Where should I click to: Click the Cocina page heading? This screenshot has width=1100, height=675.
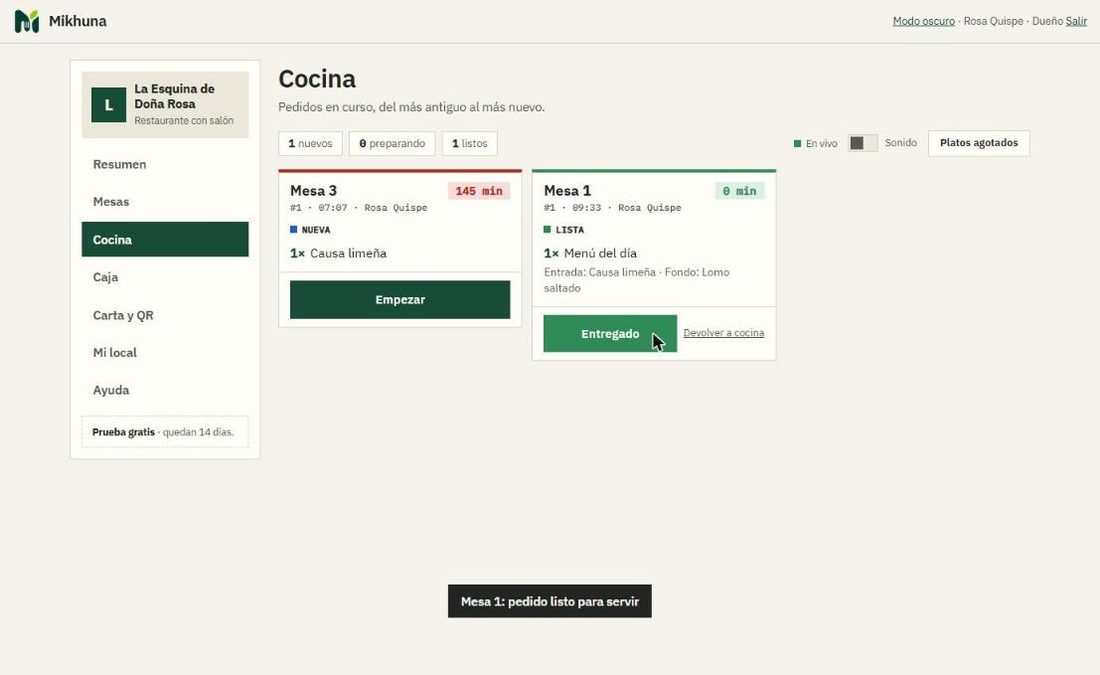(x=317, y=79)
